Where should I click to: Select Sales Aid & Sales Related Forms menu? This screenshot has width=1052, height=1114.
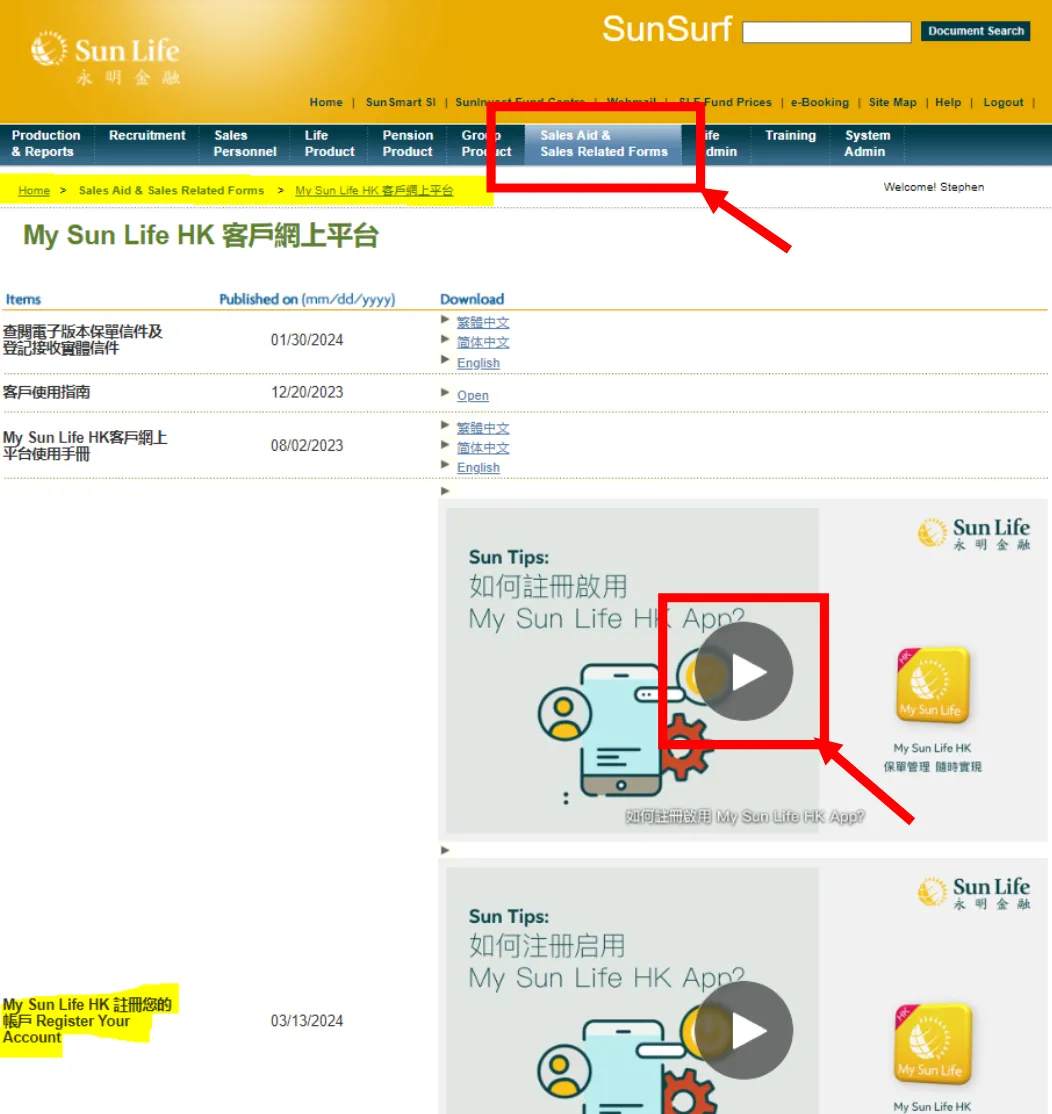tap(603, 144)
